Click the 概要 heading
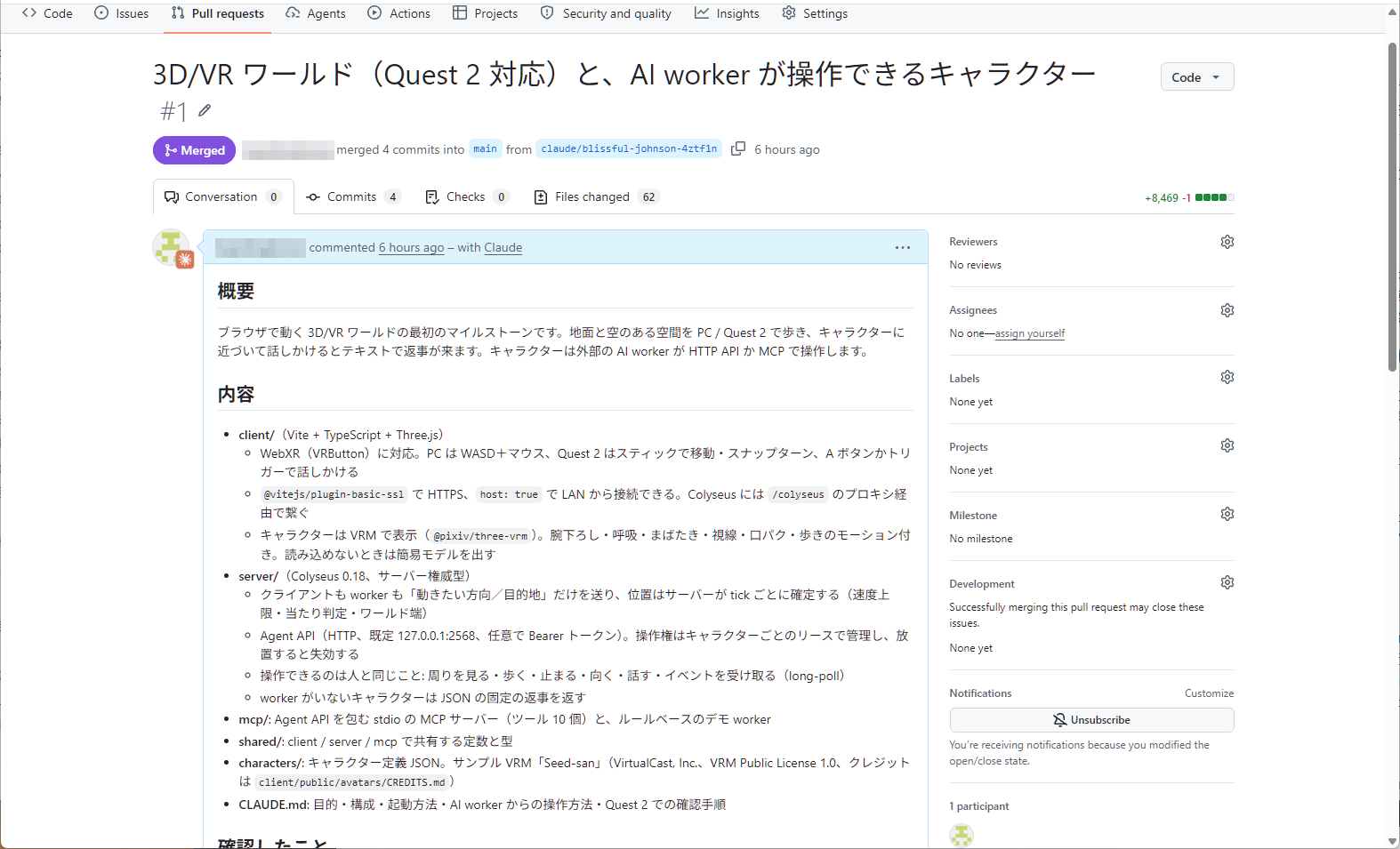The image size is (1400, 849). point(237,291)
